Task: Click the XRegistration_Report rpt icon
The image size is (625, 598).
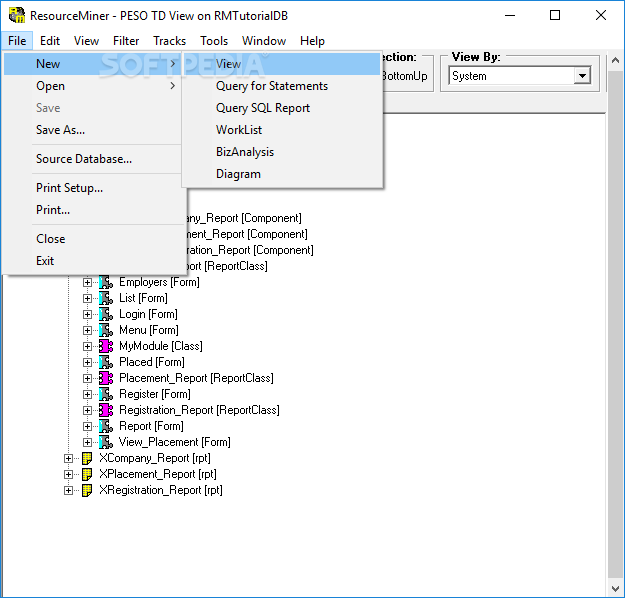Action: (x=86, y=490)
